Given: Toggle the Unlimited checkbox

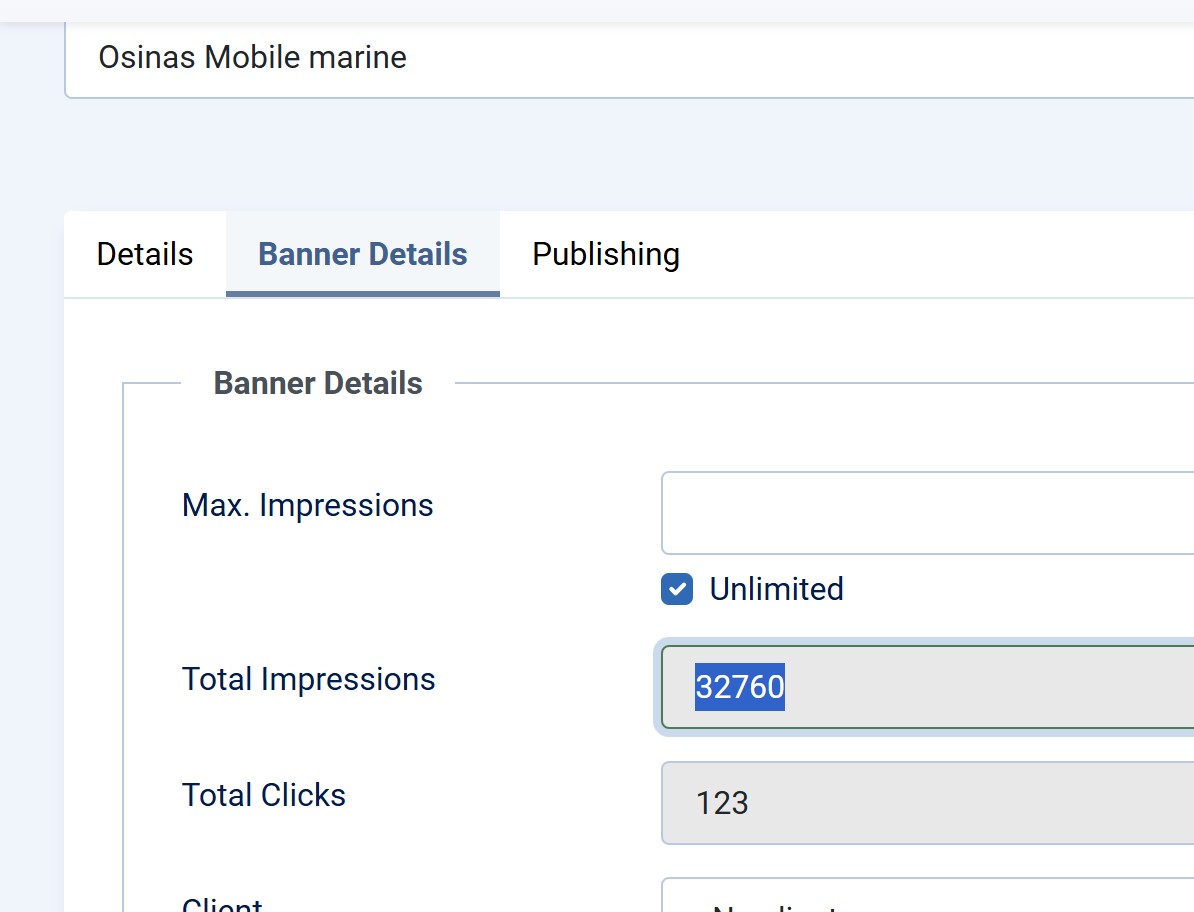Looking at the screenshot, I should tap(677, 589).
